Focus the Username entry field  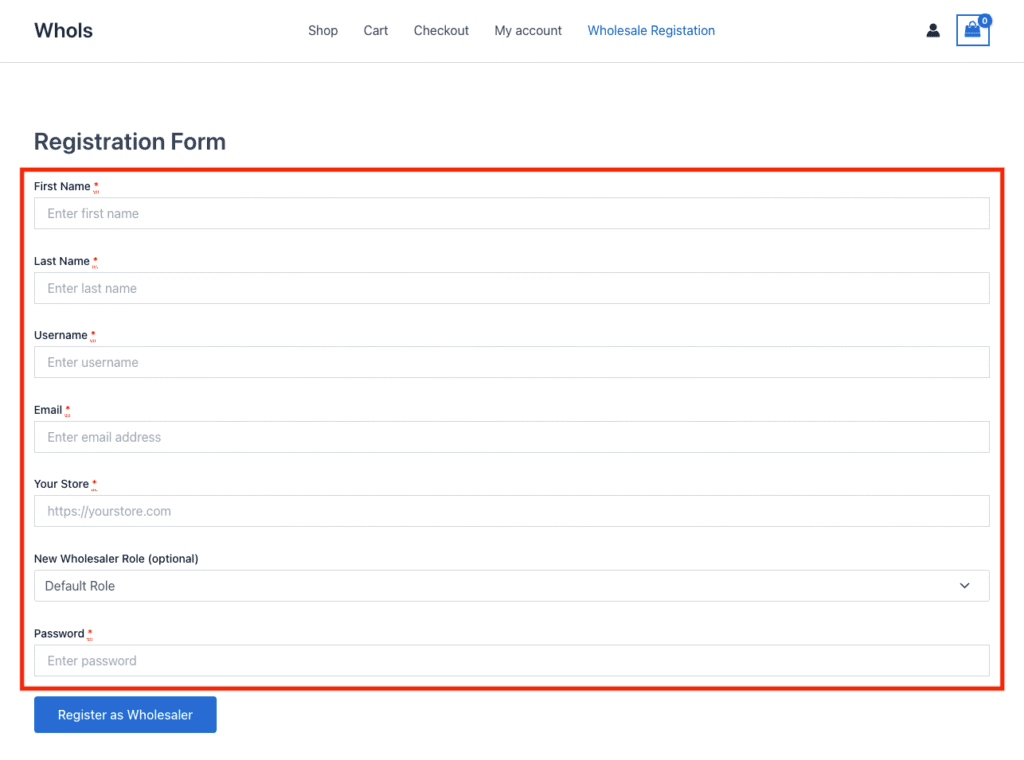pyautogui.click(x=512, y=362)
